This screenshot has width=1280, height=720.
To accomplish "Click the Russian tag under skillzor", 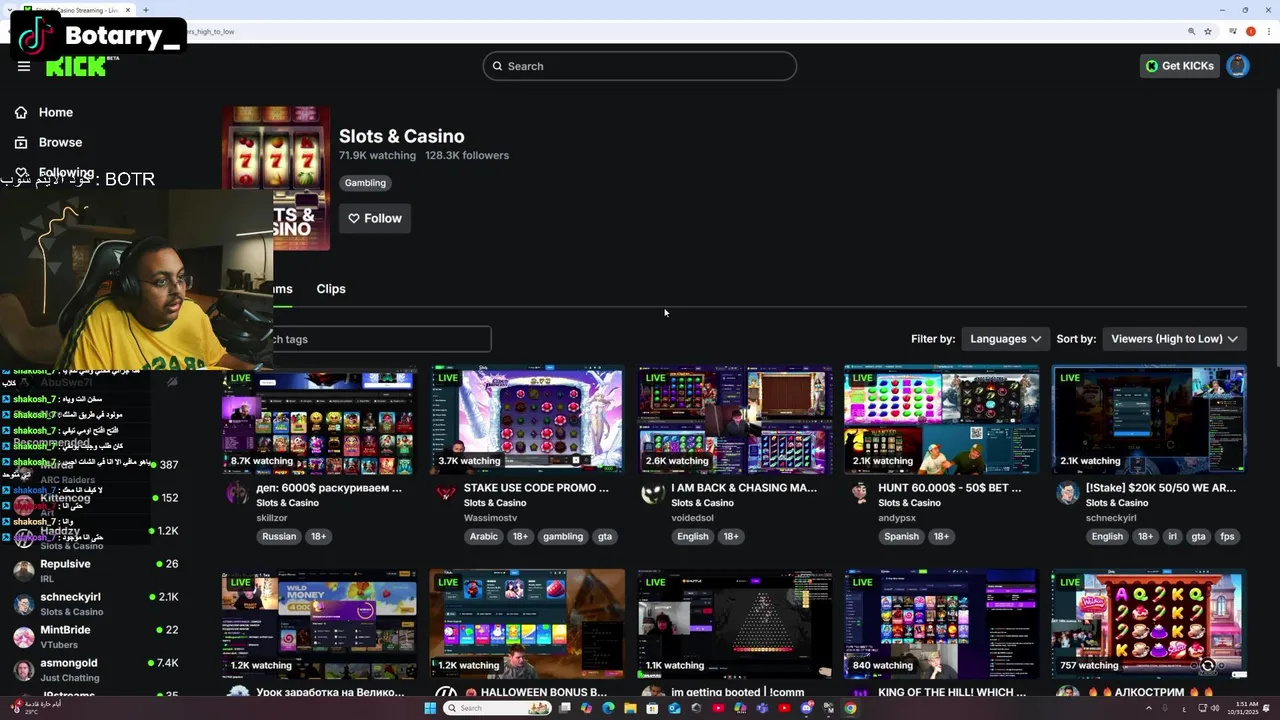I will click(x=279, y=536).
